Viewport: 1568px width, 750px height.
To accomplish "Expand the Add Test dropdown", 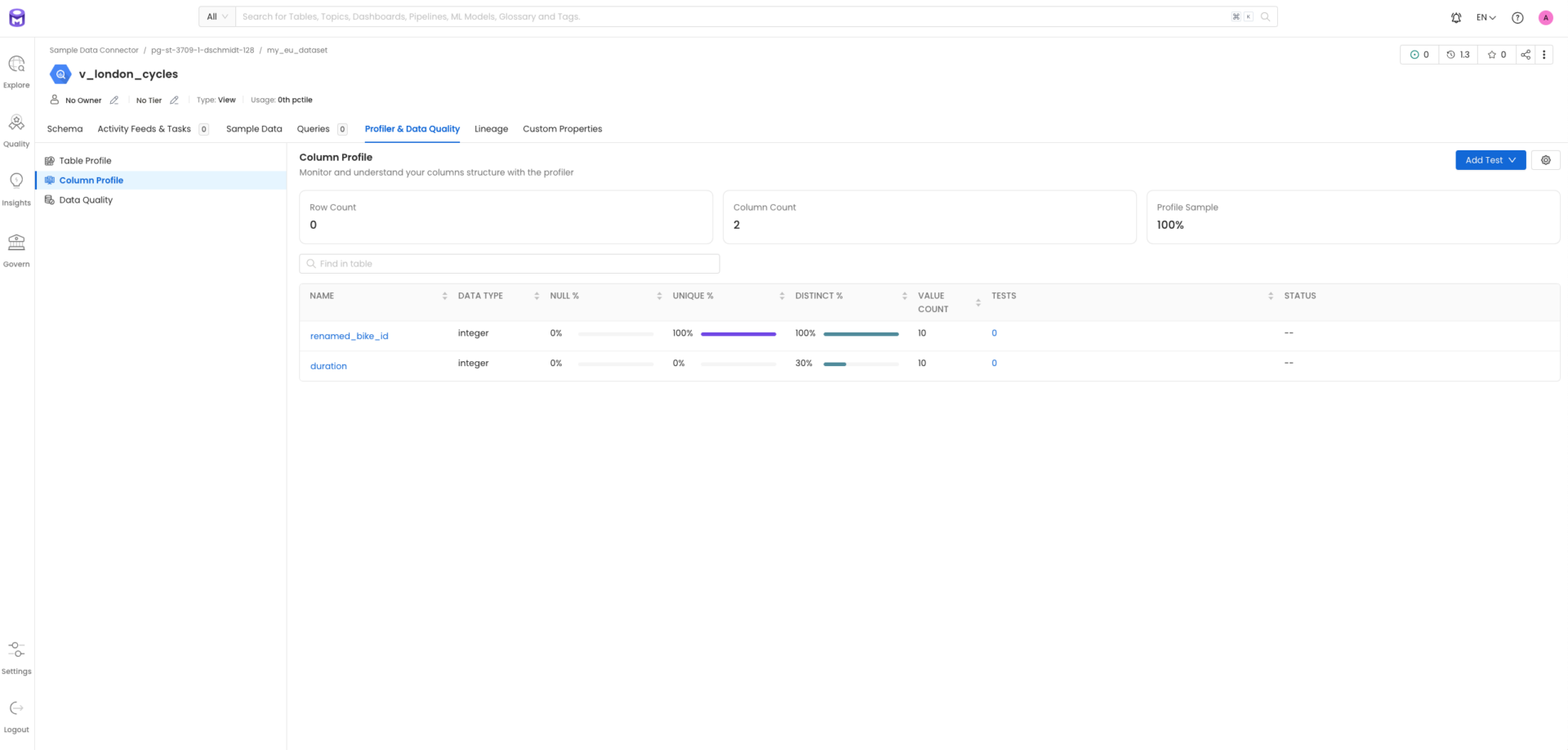I will (1490, 160).
